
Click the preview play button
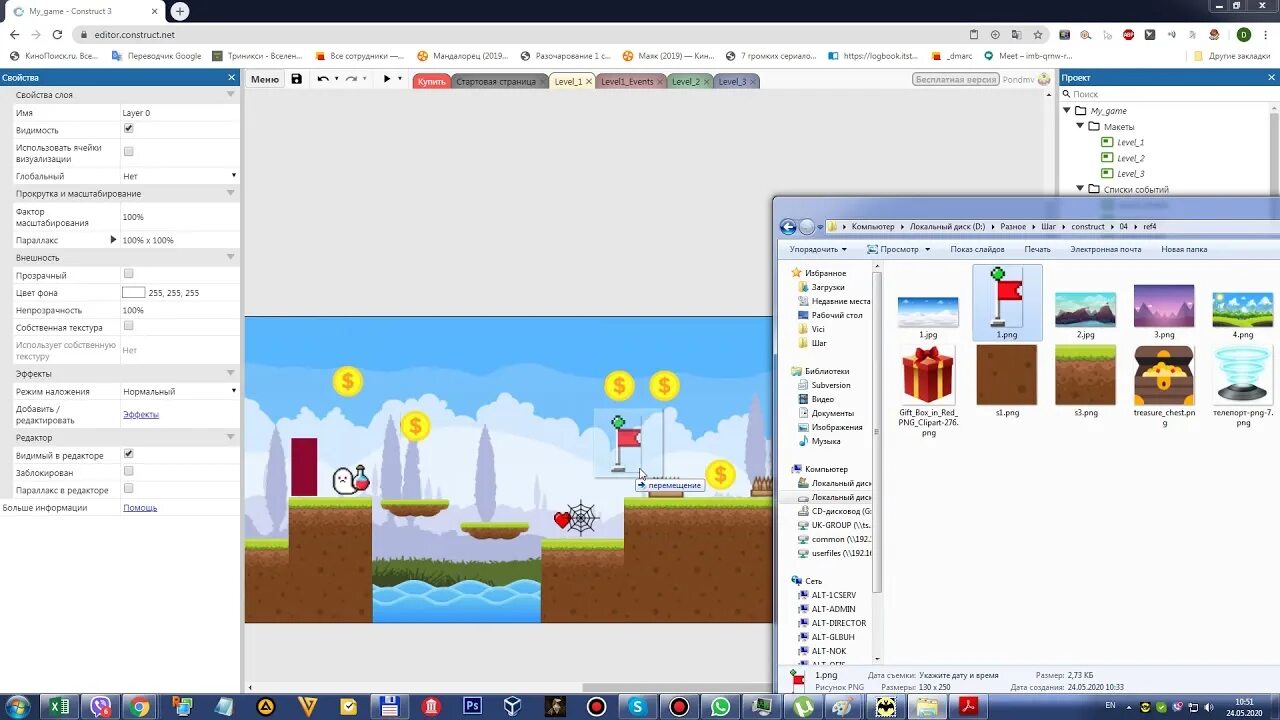(387, 79)
